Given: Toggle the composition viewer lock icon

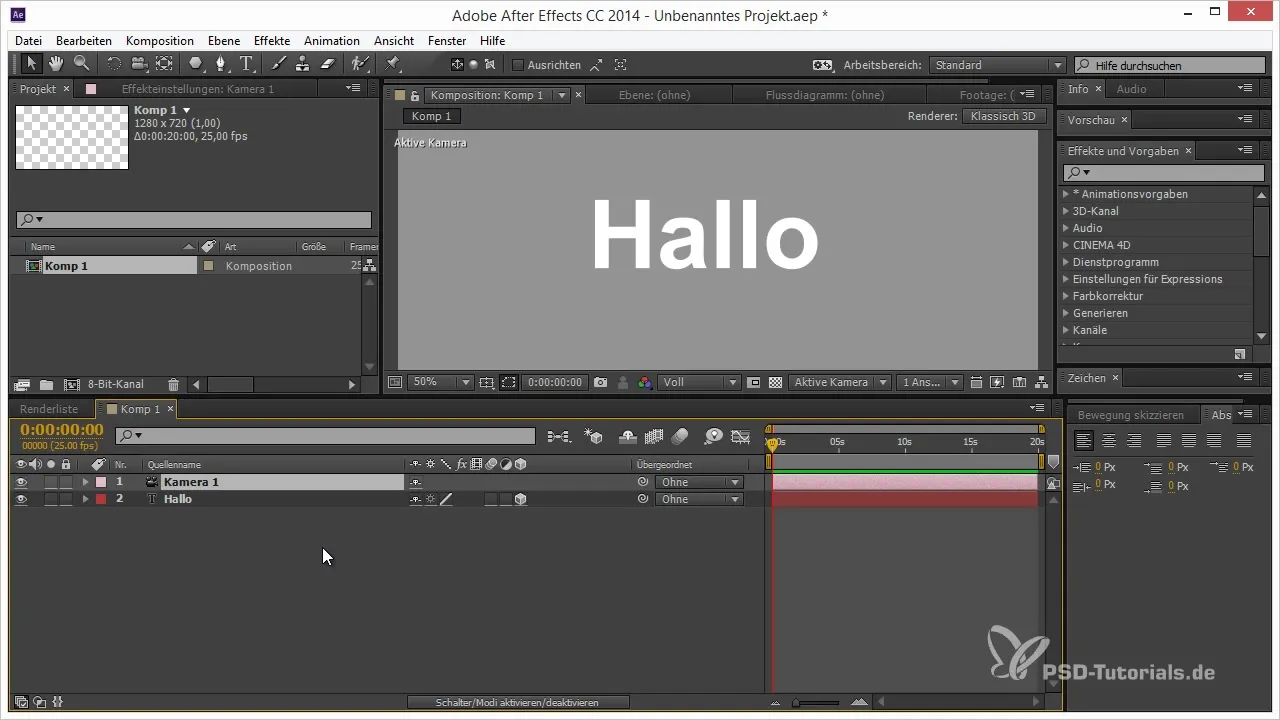Looking at the screenshot, I should click(x=414, y=95).
